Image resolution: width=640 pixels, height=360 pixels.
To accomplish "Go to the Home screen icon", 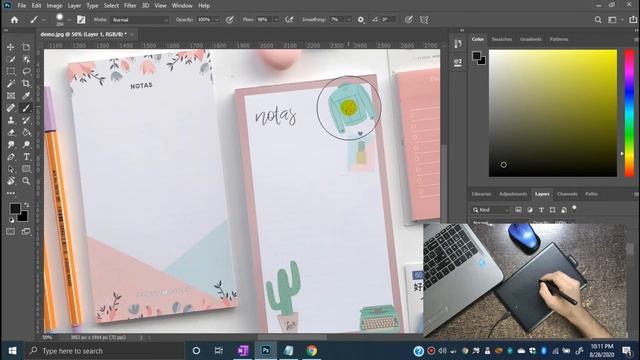I will (x=14, y=20).
